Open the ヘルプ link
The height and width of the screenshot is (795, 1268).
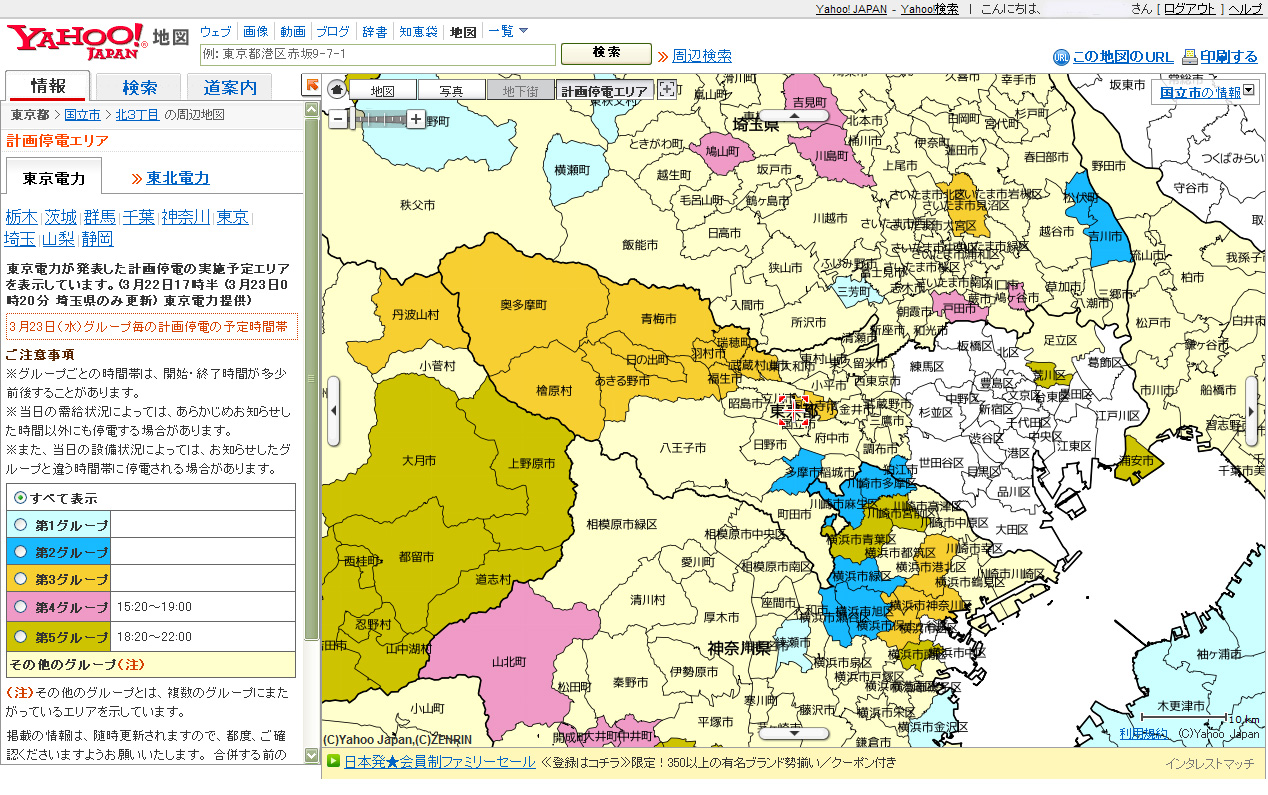(1245, 8)
